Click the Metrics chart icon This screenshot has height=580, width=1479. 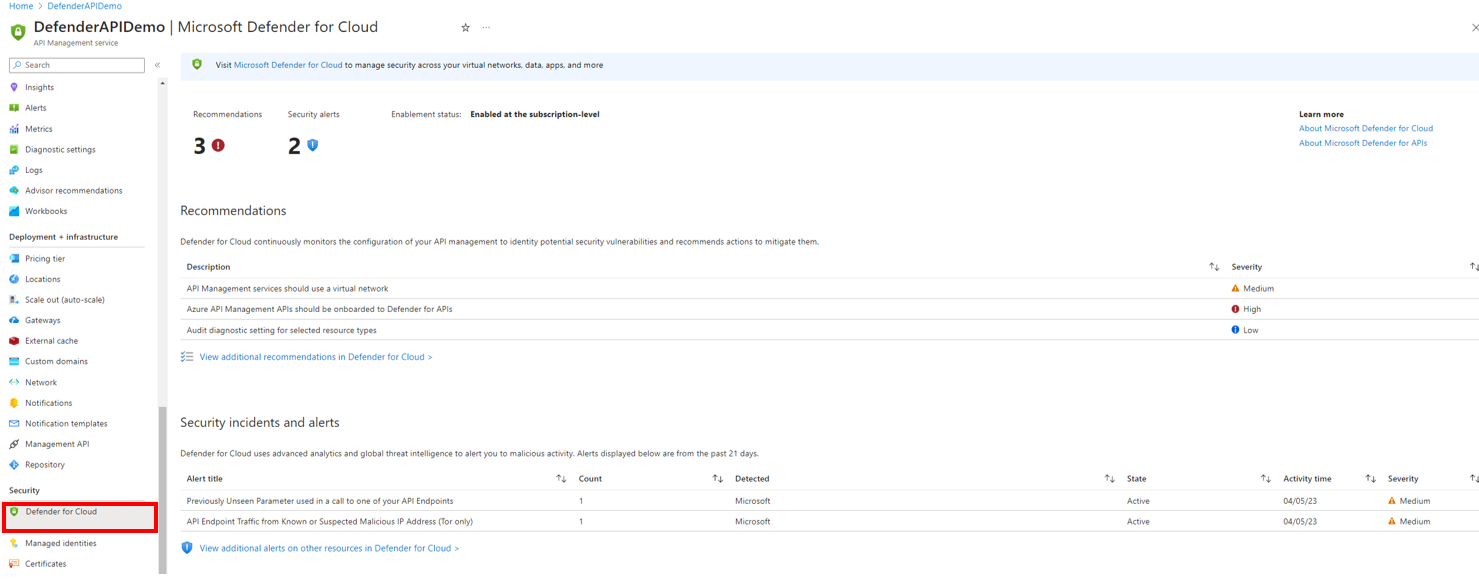[14, 129]
